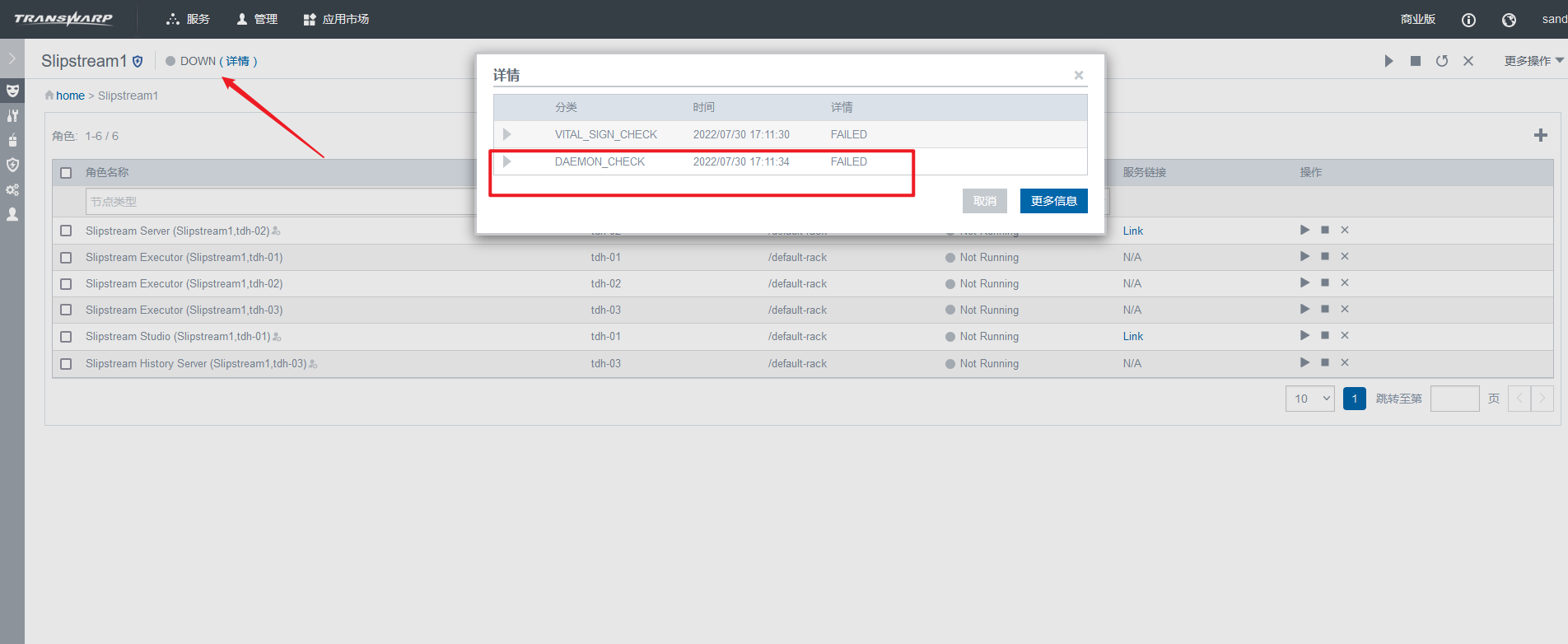Start Slipstream Executor tdh-02 role
The height and width of the screenshot is (644, 1568).
[1304, 282]
